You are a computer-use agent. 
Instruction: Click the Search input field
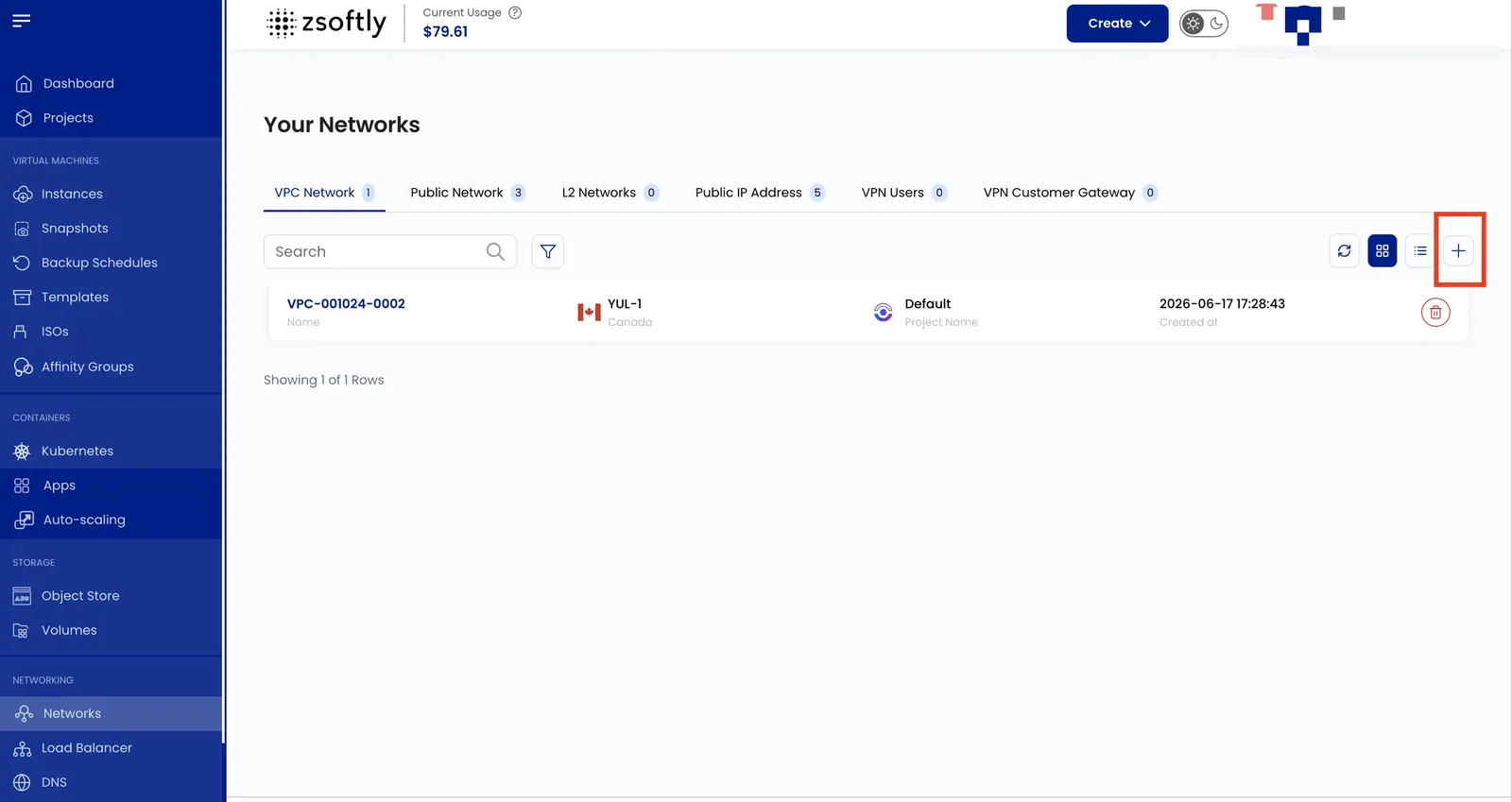390,251
